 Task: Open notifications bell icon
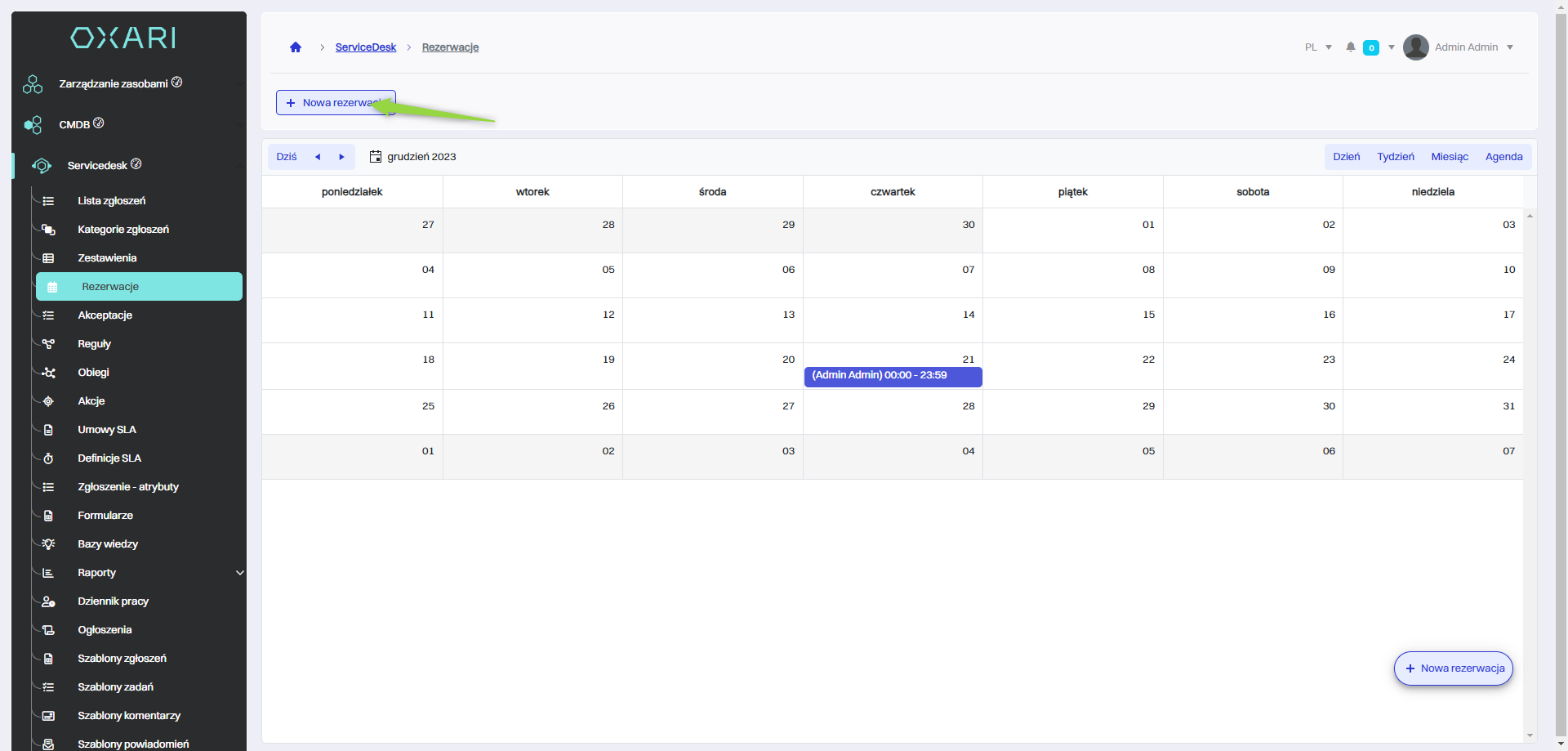[x=1351, y=47]
